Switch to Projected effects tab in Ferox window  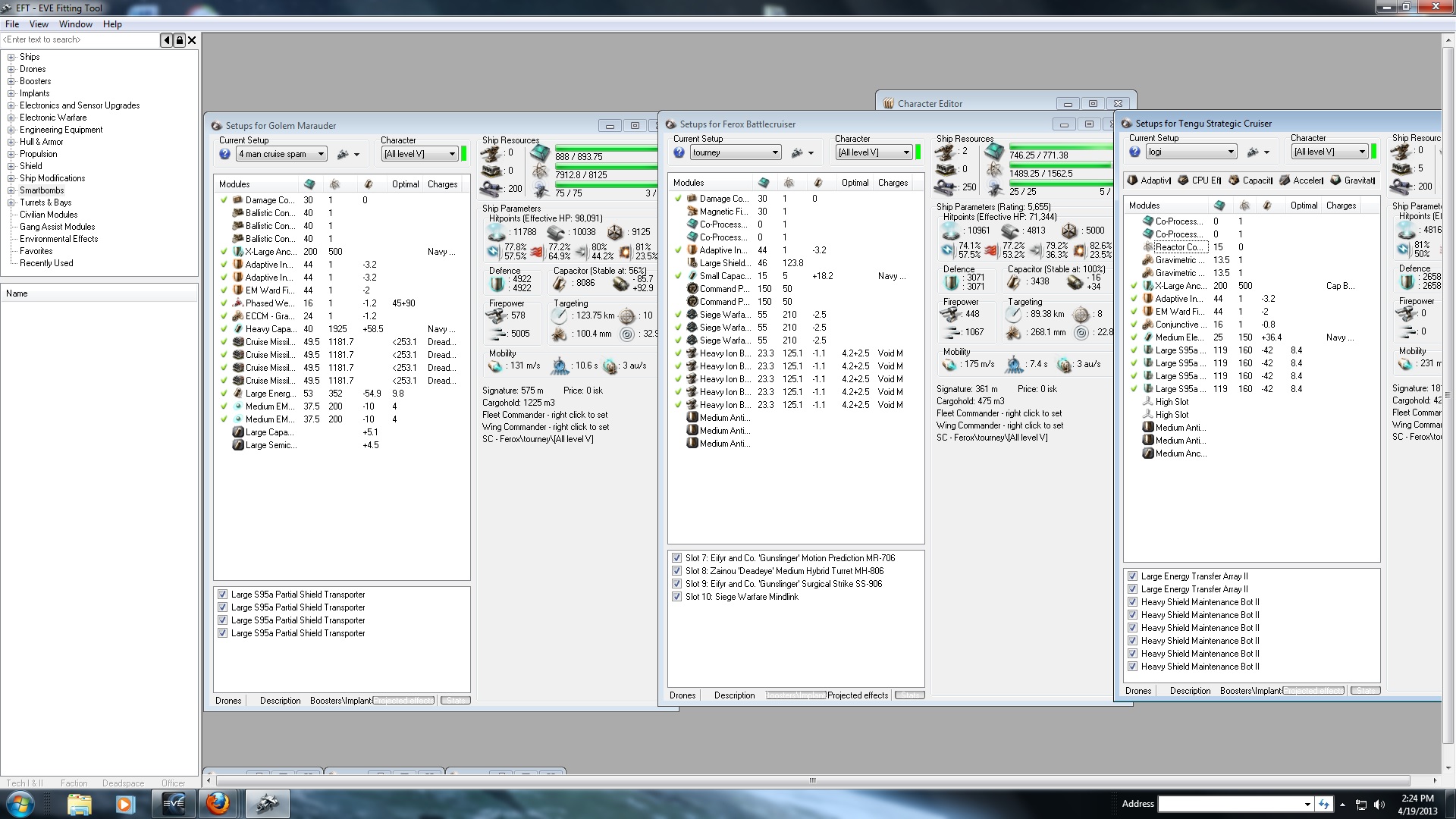tap(857, 695)
